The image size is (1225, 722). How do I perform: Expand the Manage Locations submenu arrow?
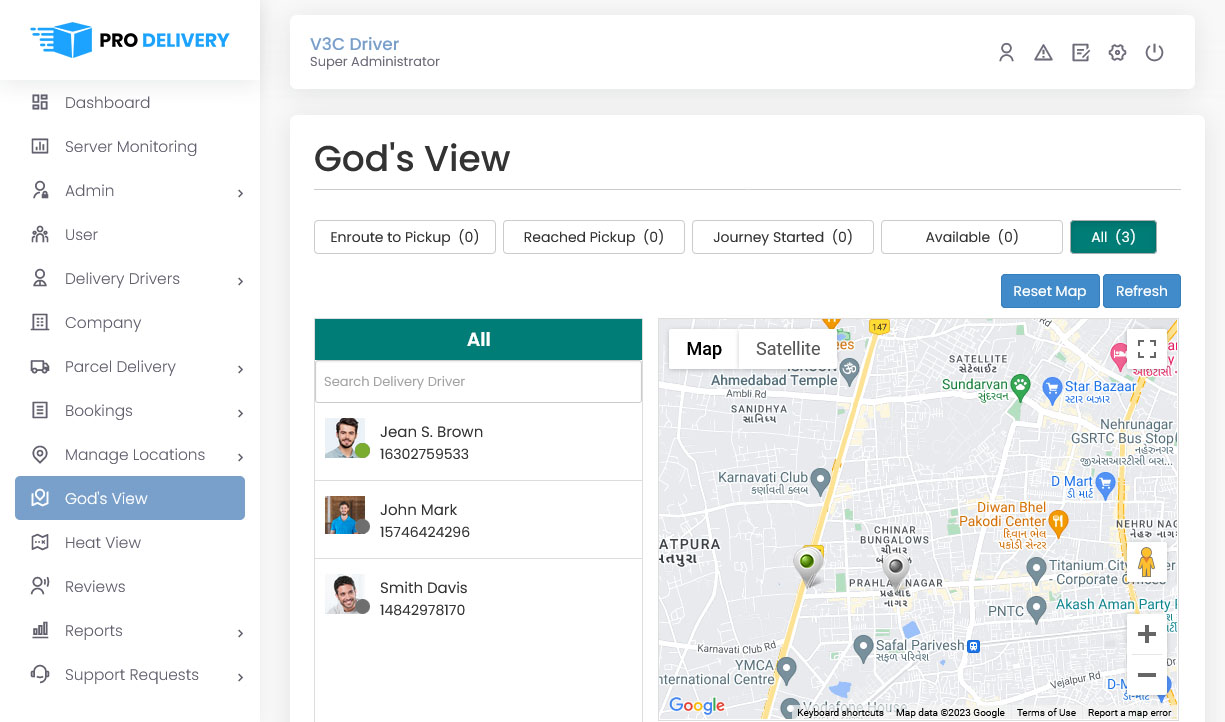pyautogui.click(x=240, y=457)
